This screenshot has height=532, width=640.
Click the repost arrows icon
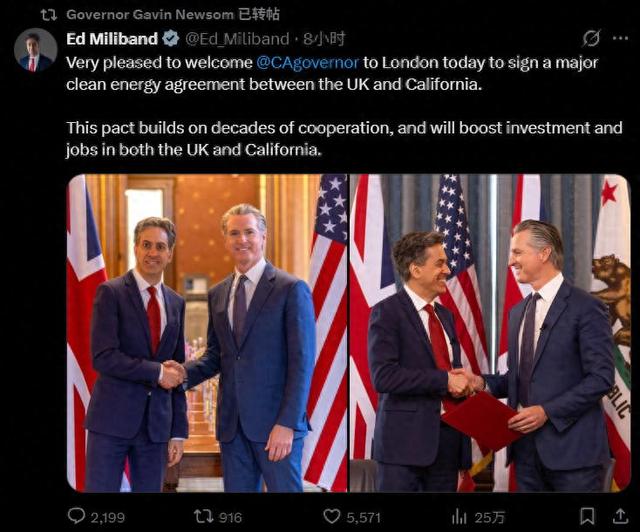tap(204, 516)
